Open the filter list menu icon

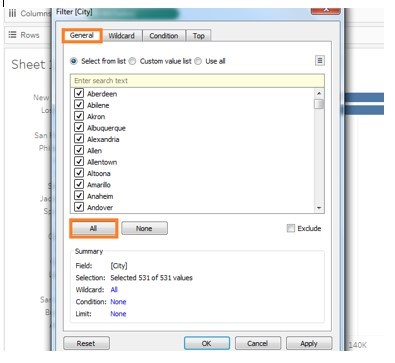point(319,61)
